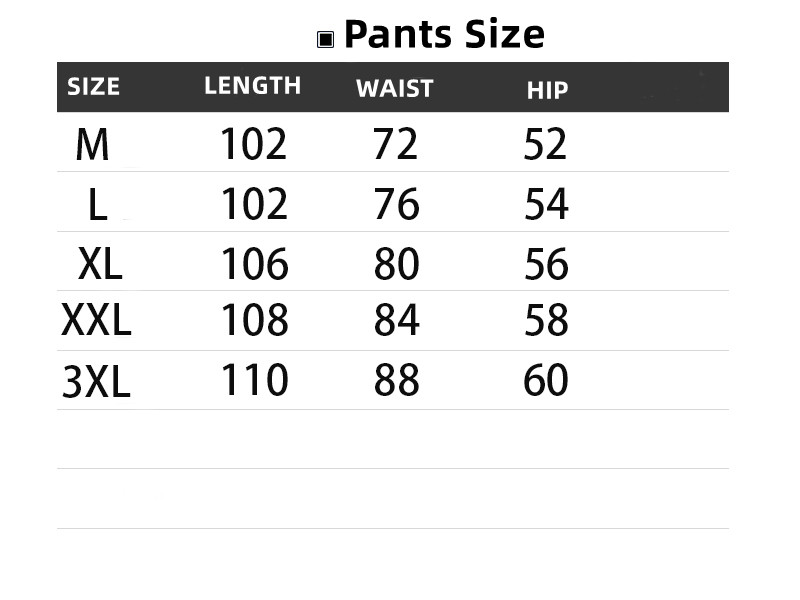
Task: Select the XL size row label
Action: (100, 265)
